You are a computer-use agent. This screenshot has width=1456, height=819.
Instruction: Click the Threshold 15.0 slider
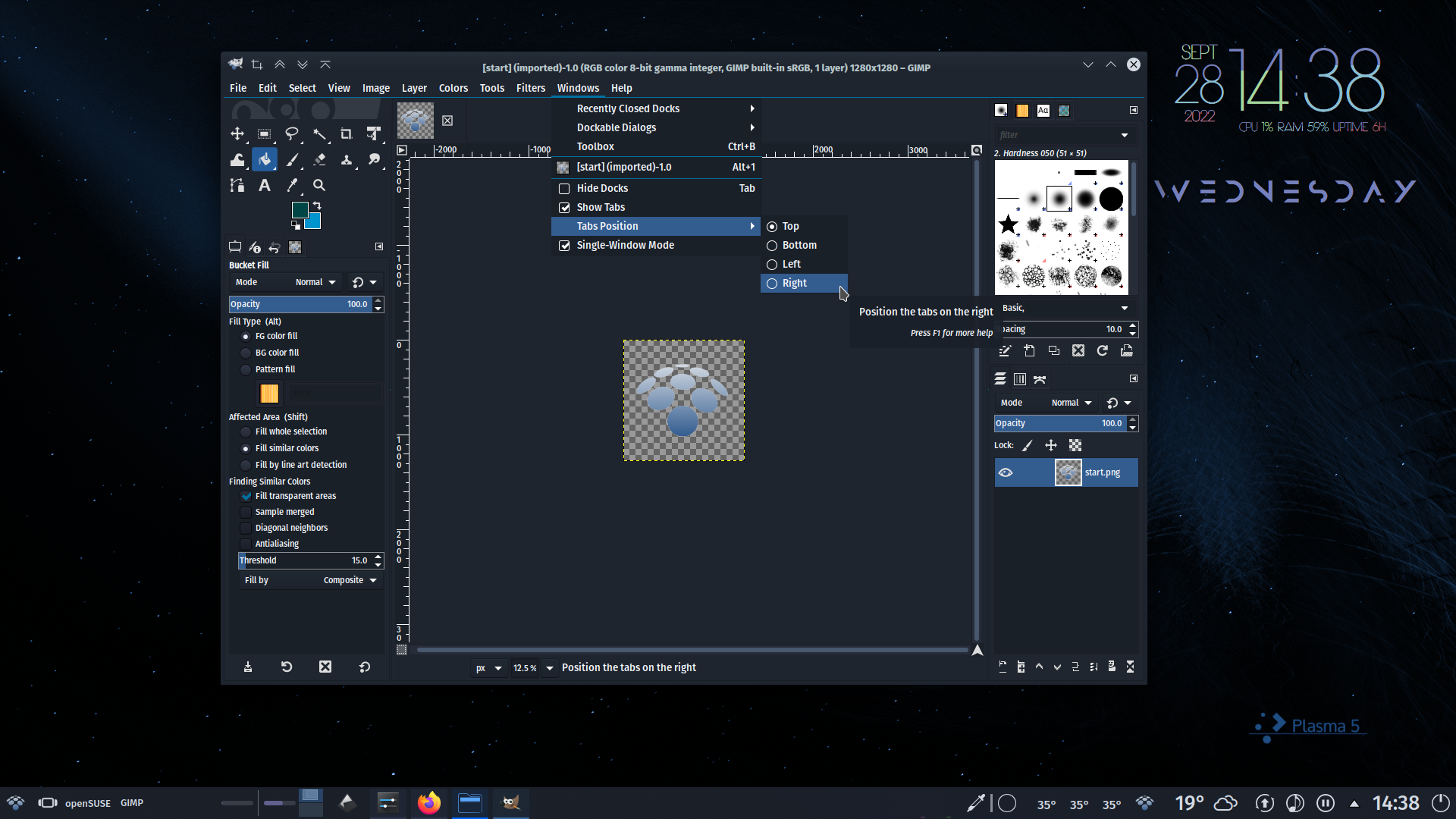click(x=305, y=561)
